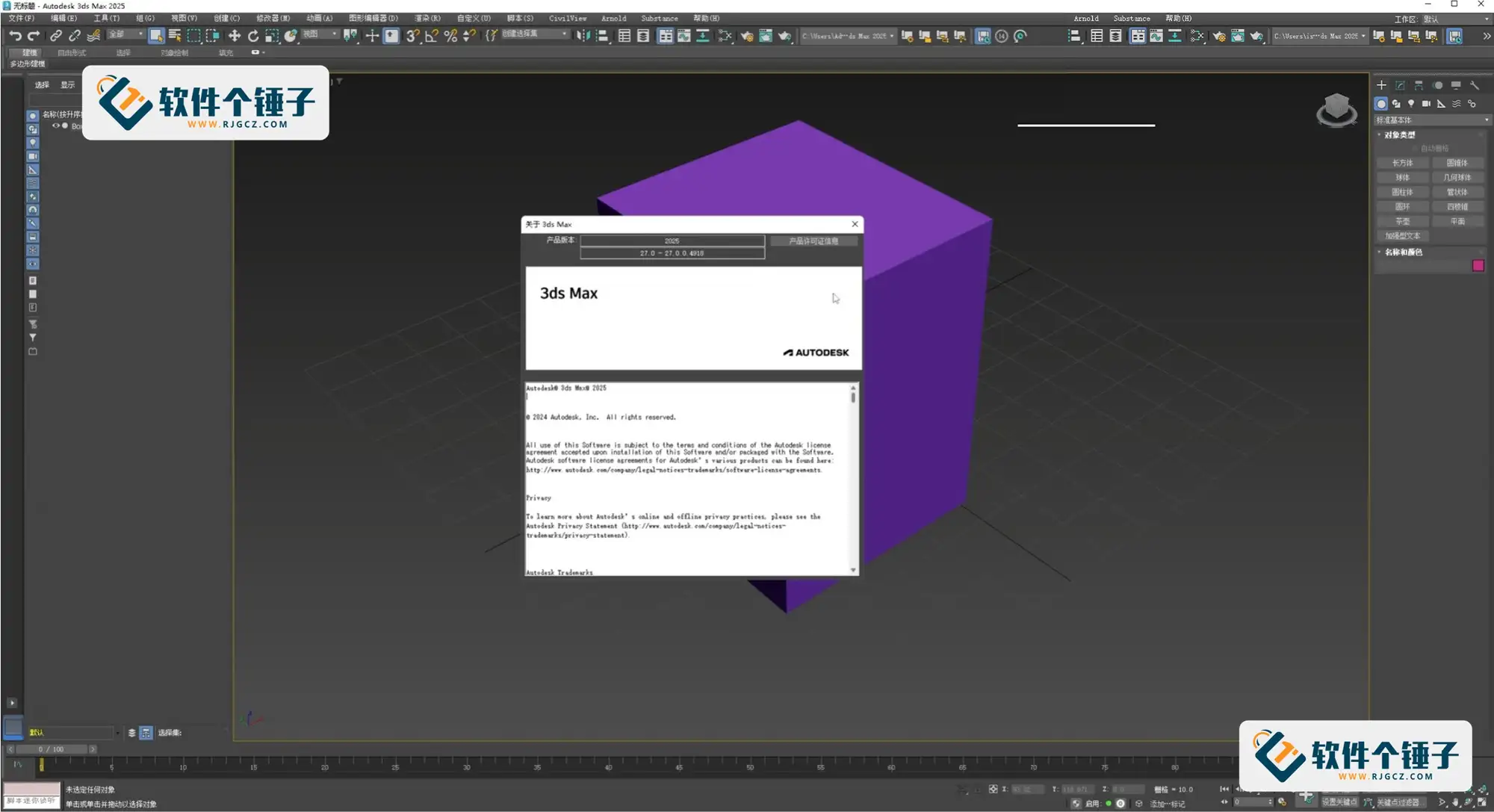This screenshot has height=812, width=1494.
Task: Create a 长方体 box primitive
Action: (x=1402, y=163)
